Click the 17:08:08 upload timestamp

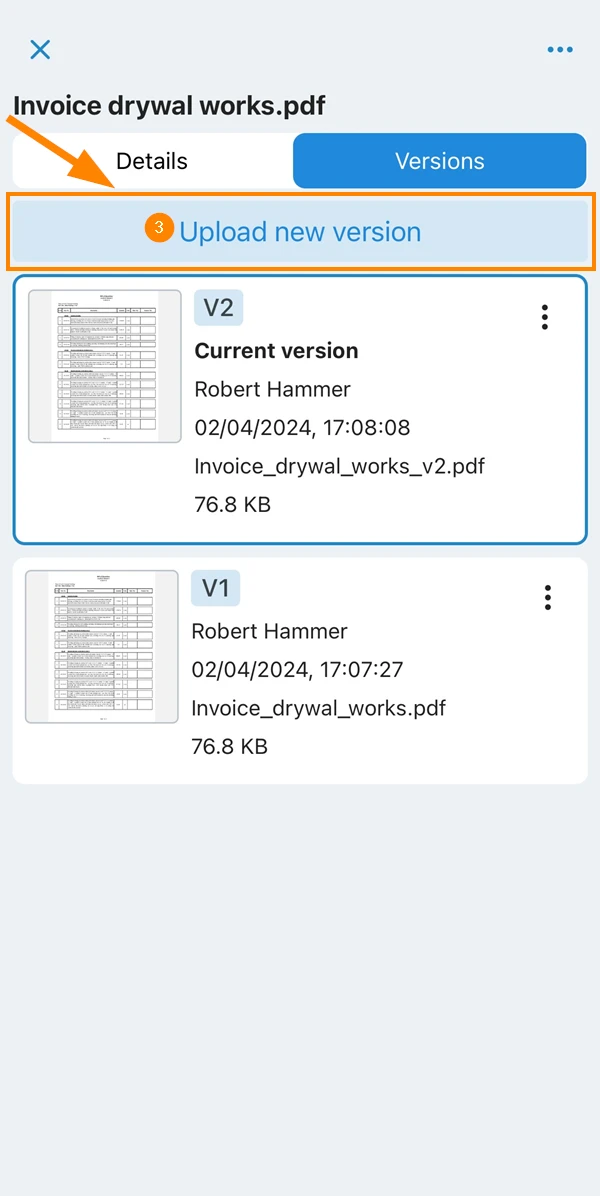(367, 427)
